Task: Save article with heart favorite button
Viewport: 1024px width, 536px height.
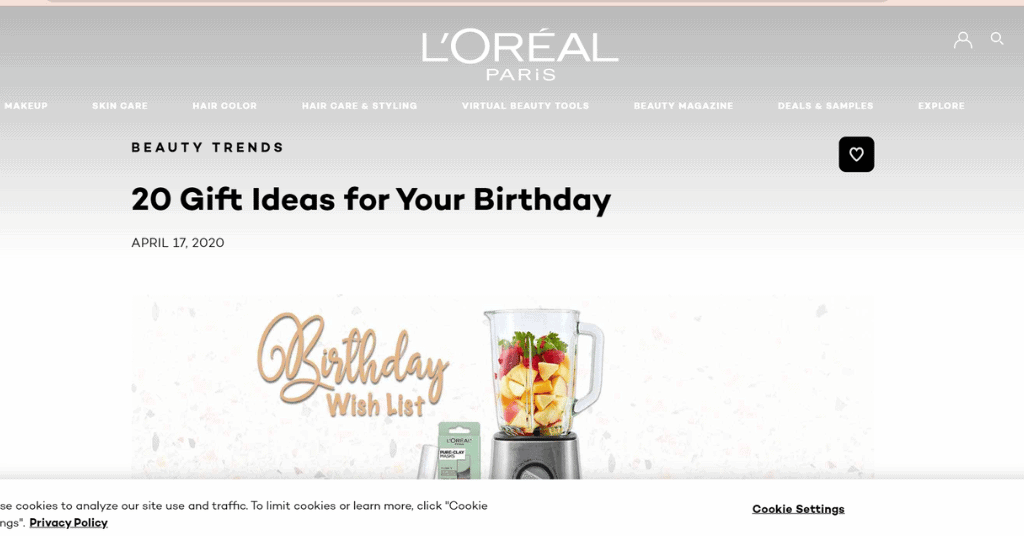Action: [x=856, y=154]
